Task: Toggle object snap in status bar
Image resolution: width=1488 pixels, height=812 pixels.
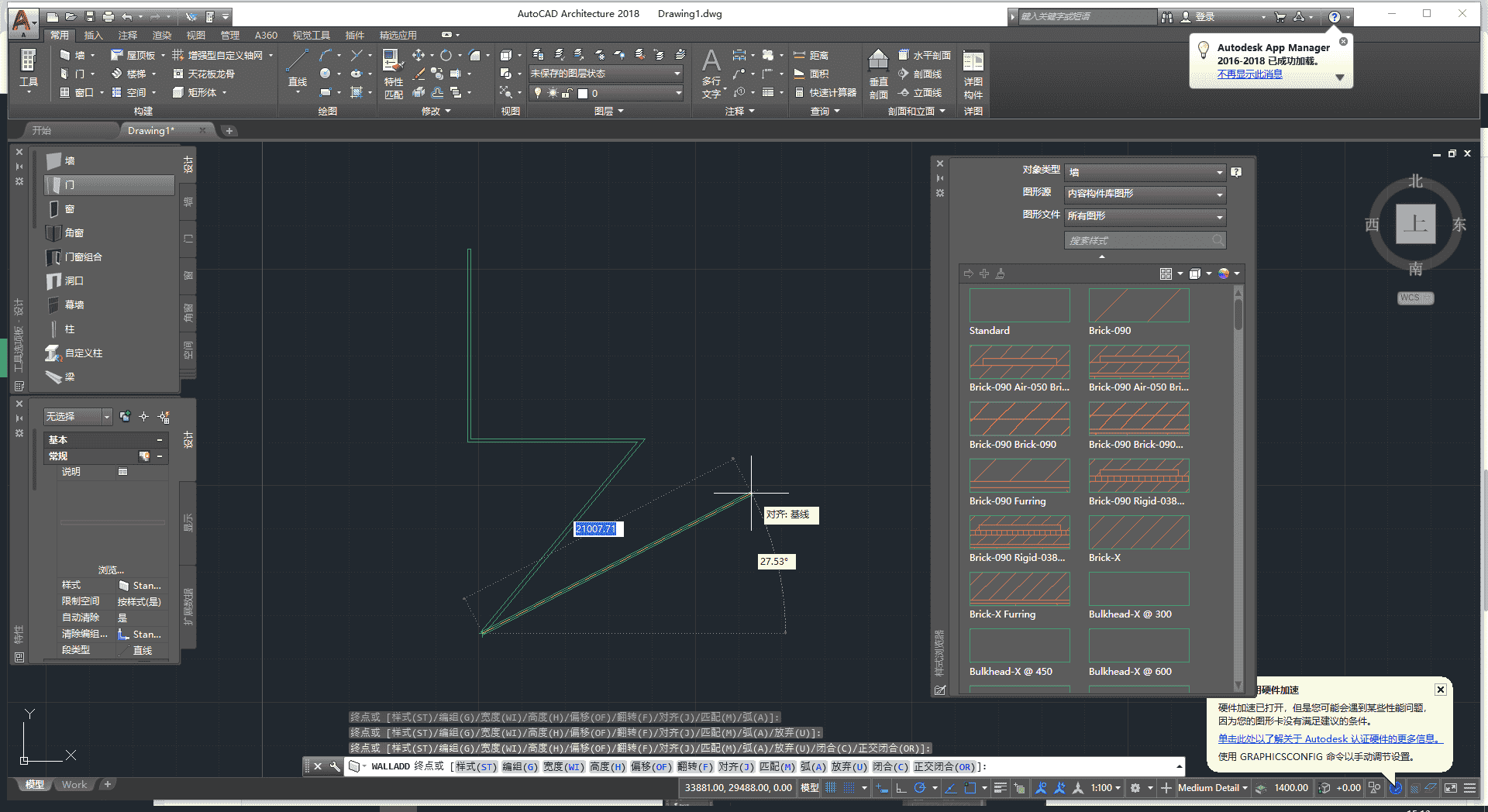Action: (971, 788)
